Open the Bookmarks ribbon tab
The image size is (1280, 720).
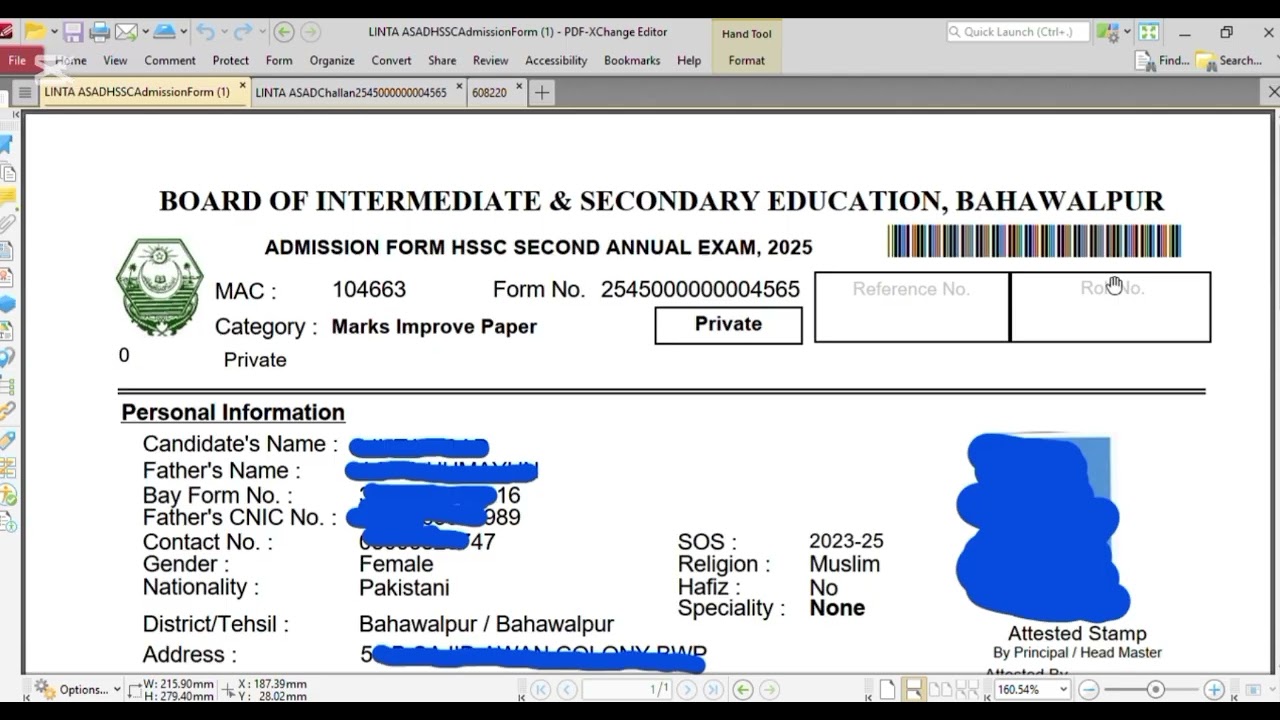[x=632, y=60]
